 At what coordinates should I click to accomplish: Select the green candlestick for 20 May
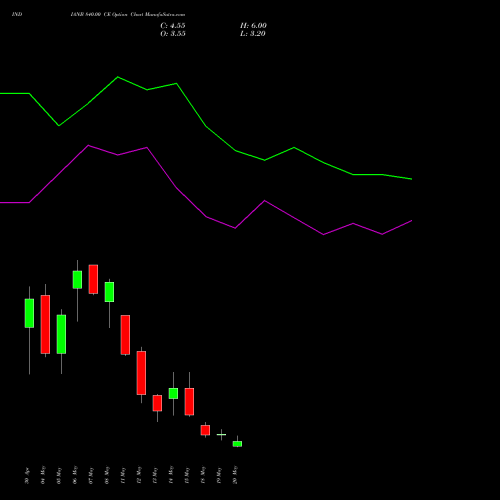click(x=237, y=444)
